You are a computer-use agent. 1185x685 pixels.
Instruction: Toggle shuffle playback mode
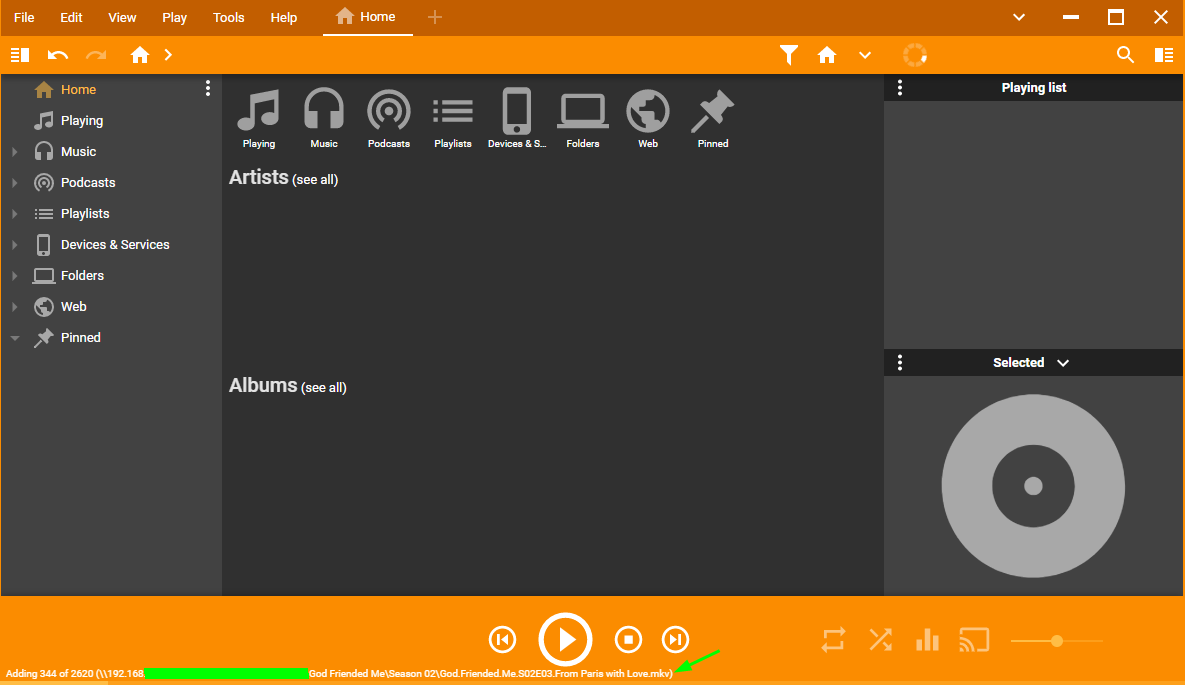tap(880, 640)
